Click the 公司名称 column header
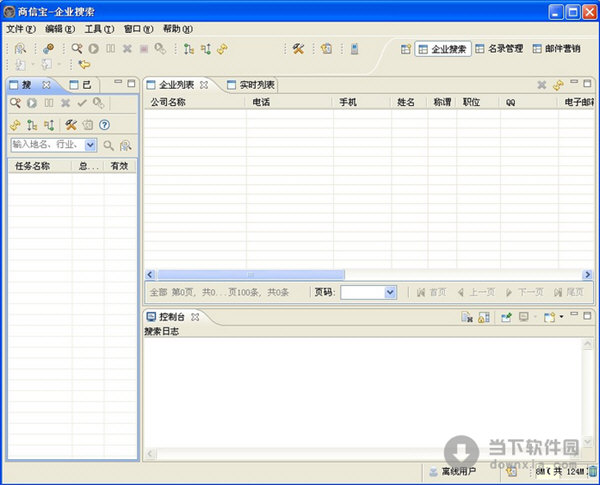600x485 pixels. 194,102
